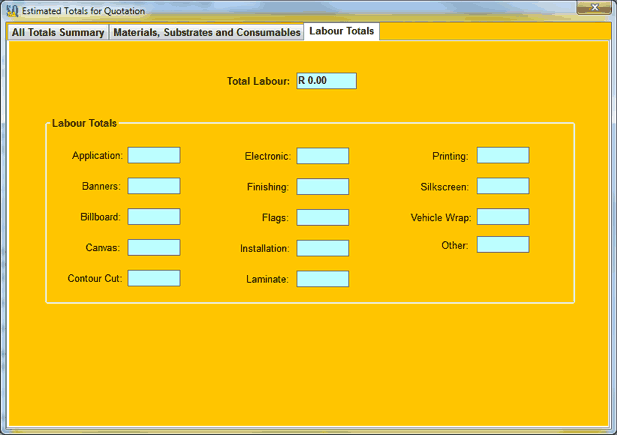Click the Total Labour amount field
This screenshot has height=435, width=617.
click(326, 81)
